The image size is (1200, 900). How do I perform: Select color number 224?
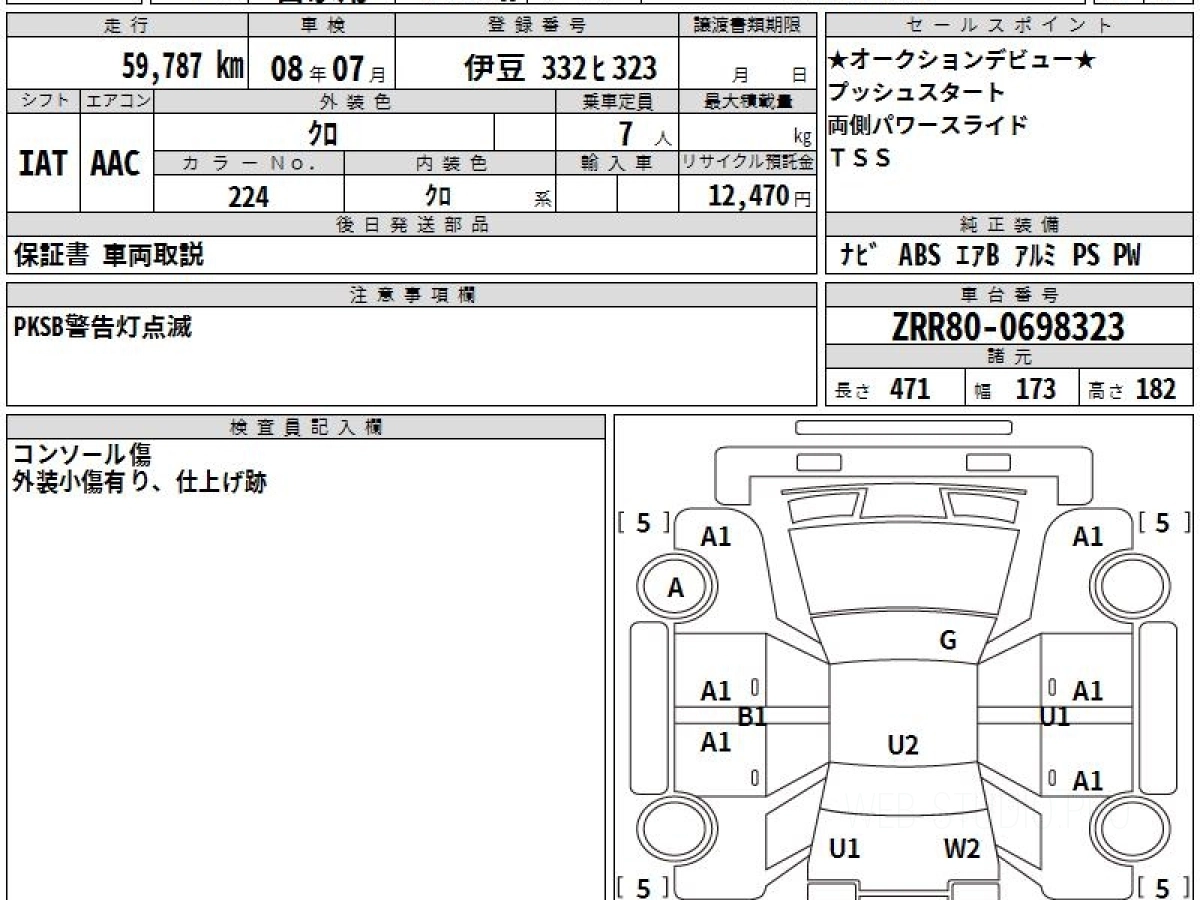[x=248, y=196]
